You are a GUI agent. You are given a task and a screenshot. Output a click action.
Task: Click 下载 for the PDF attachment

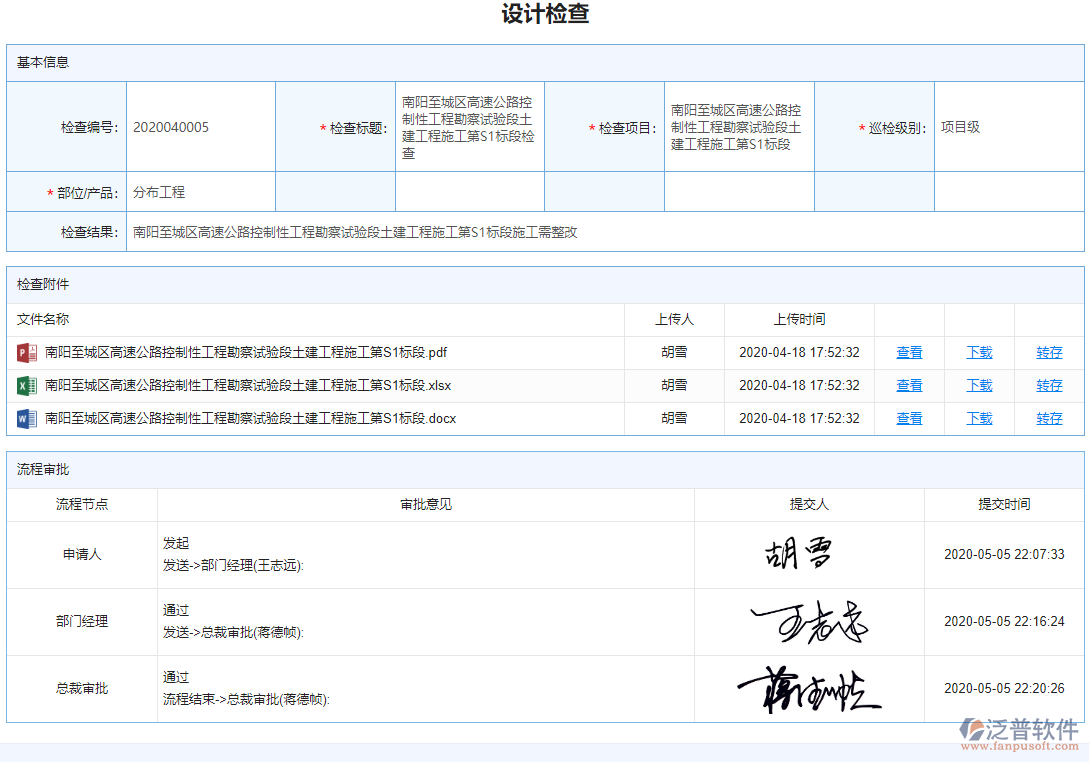(x=979, y=352)
